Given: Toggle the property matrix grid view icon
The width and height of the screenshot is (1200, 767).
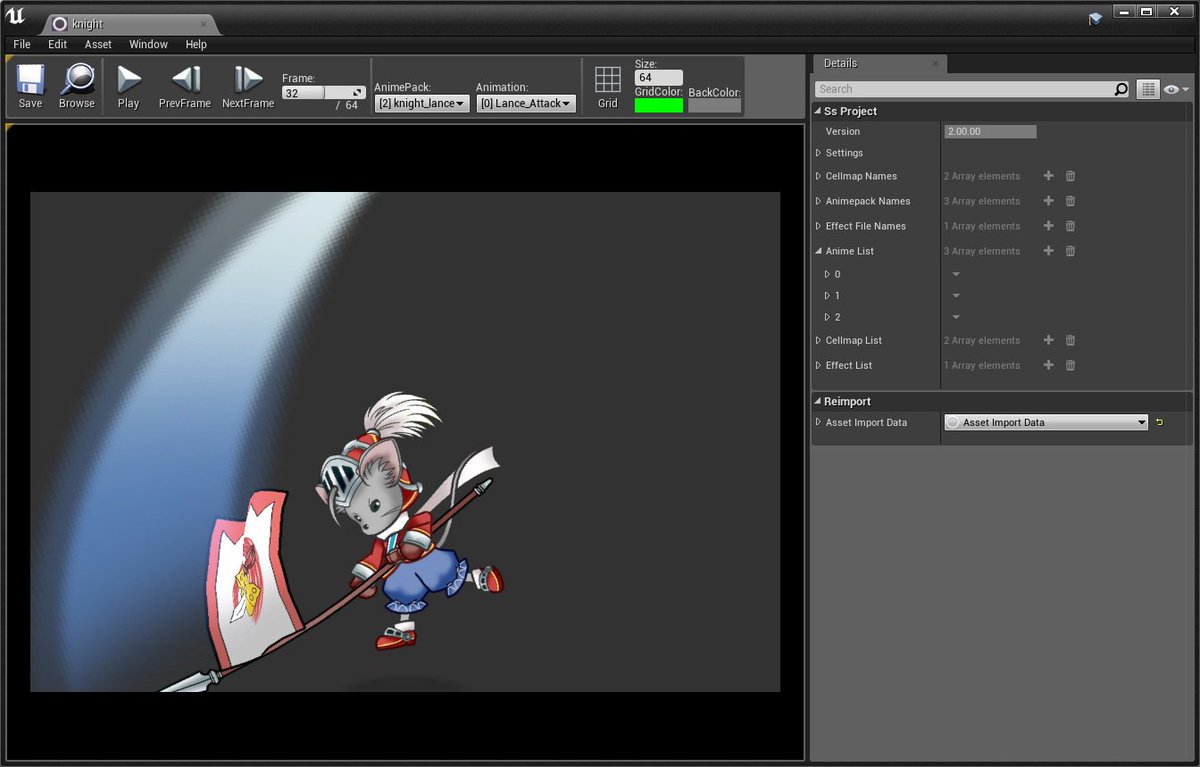Looking at the screenshot, I should coord(1148,89).
